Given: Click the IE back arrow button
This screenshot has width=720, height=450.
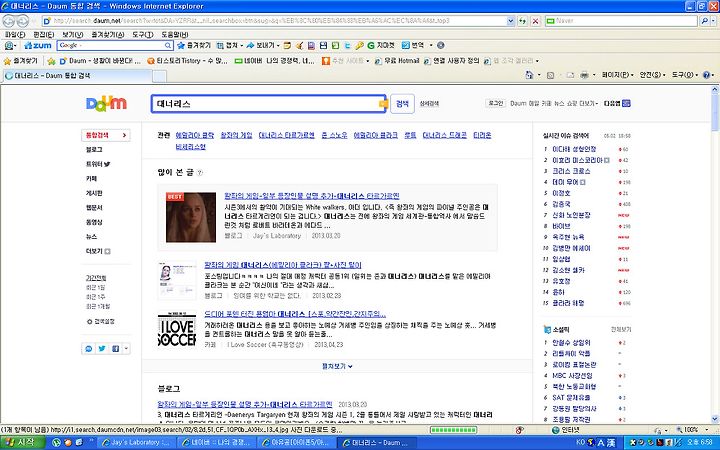Looking at the screenshot, I should [x=9, y=21].
